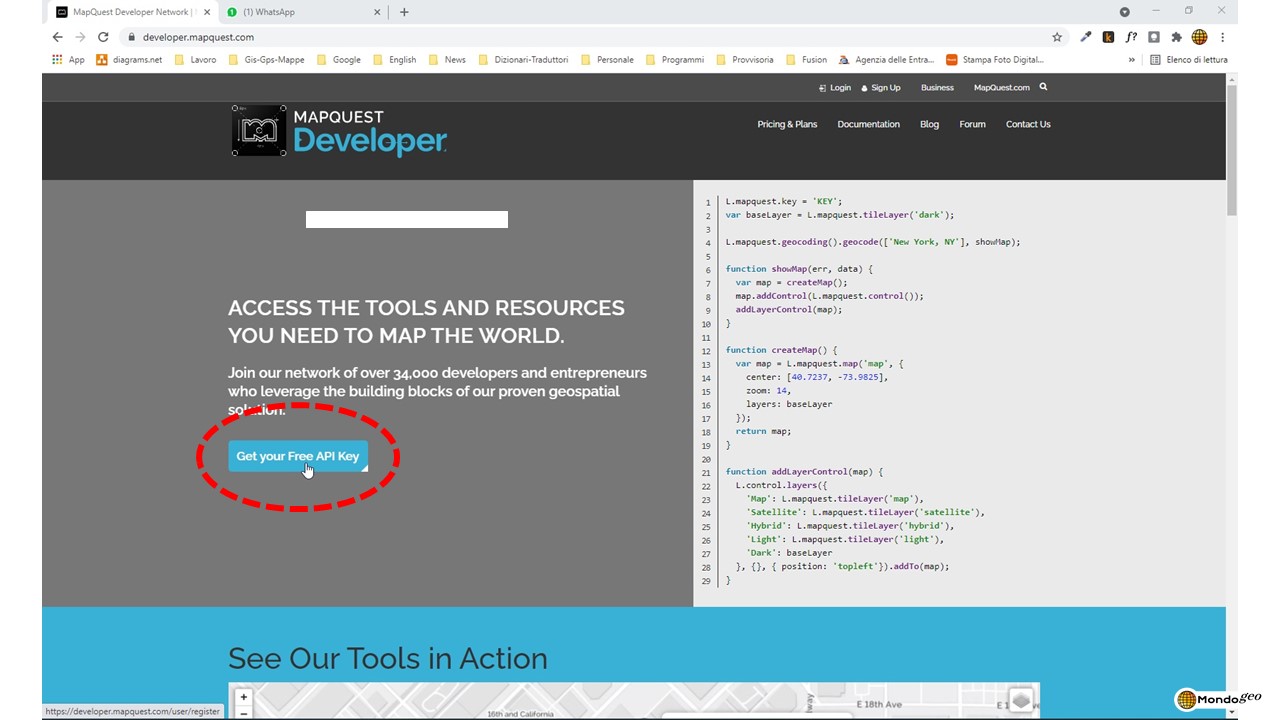This screenshot has width=1280, height=720.
Task: Click the eyedropper extension icon
Action: point(1086,37)
